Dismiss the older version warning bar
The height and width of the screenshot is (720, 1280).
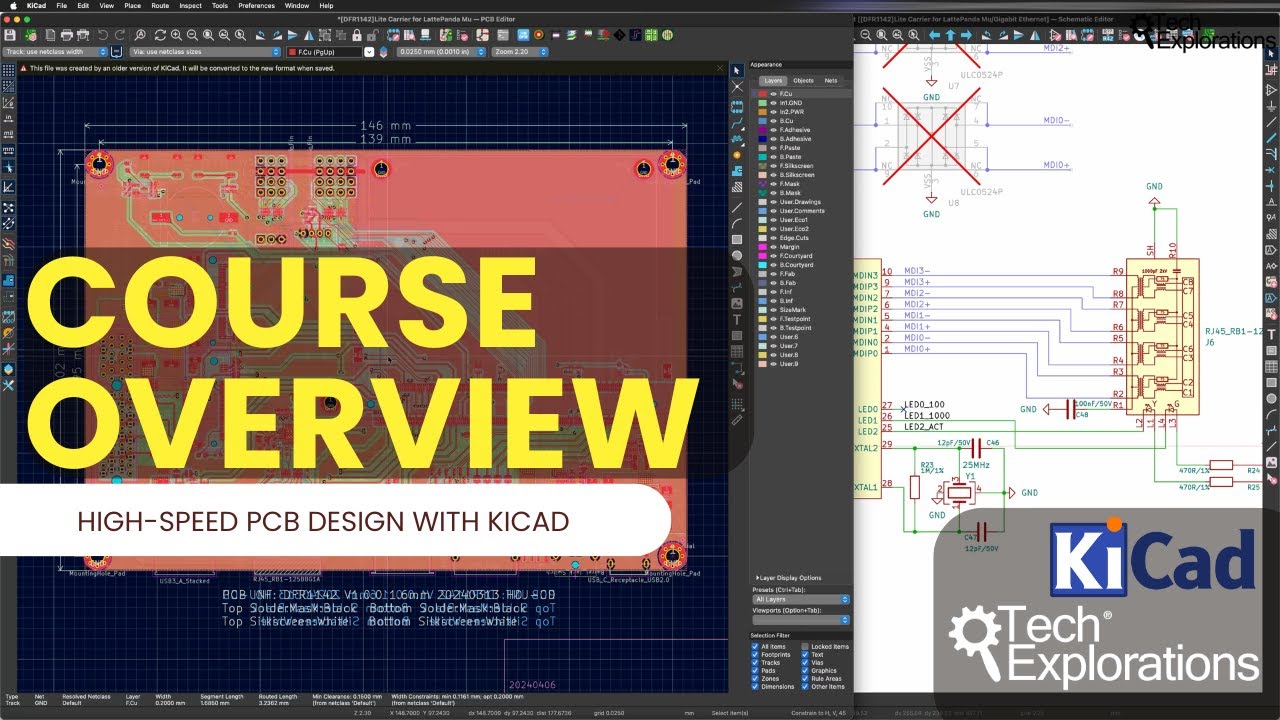pyautogui.click(x=720, y=68)
